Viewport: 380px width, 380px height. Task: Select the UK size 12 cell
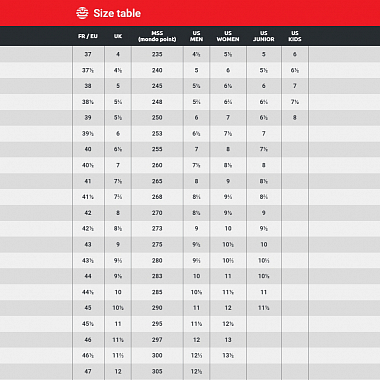(x=118, y=371)
